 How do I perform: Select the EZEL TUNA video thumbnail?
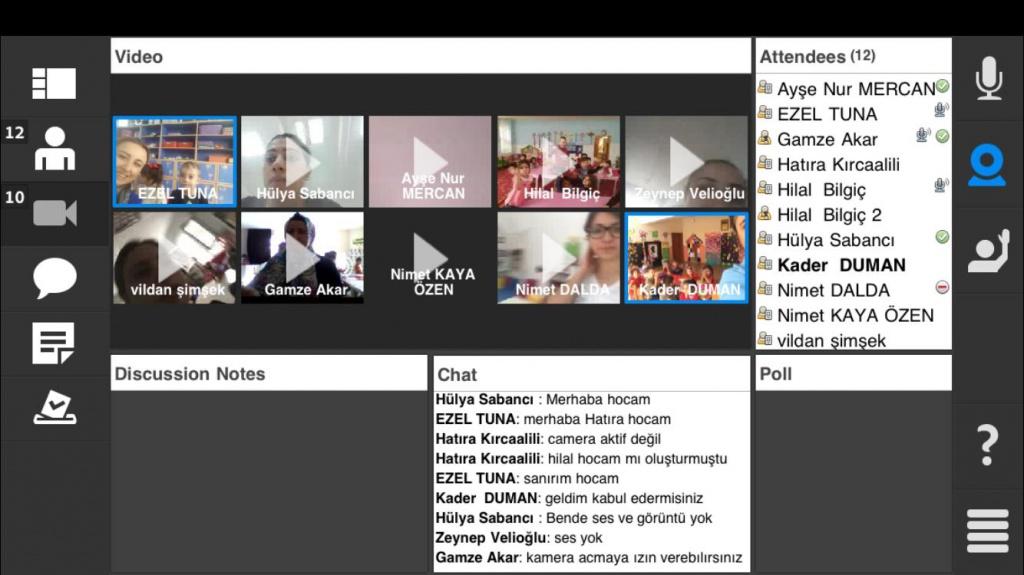click(x=174, y=162)
